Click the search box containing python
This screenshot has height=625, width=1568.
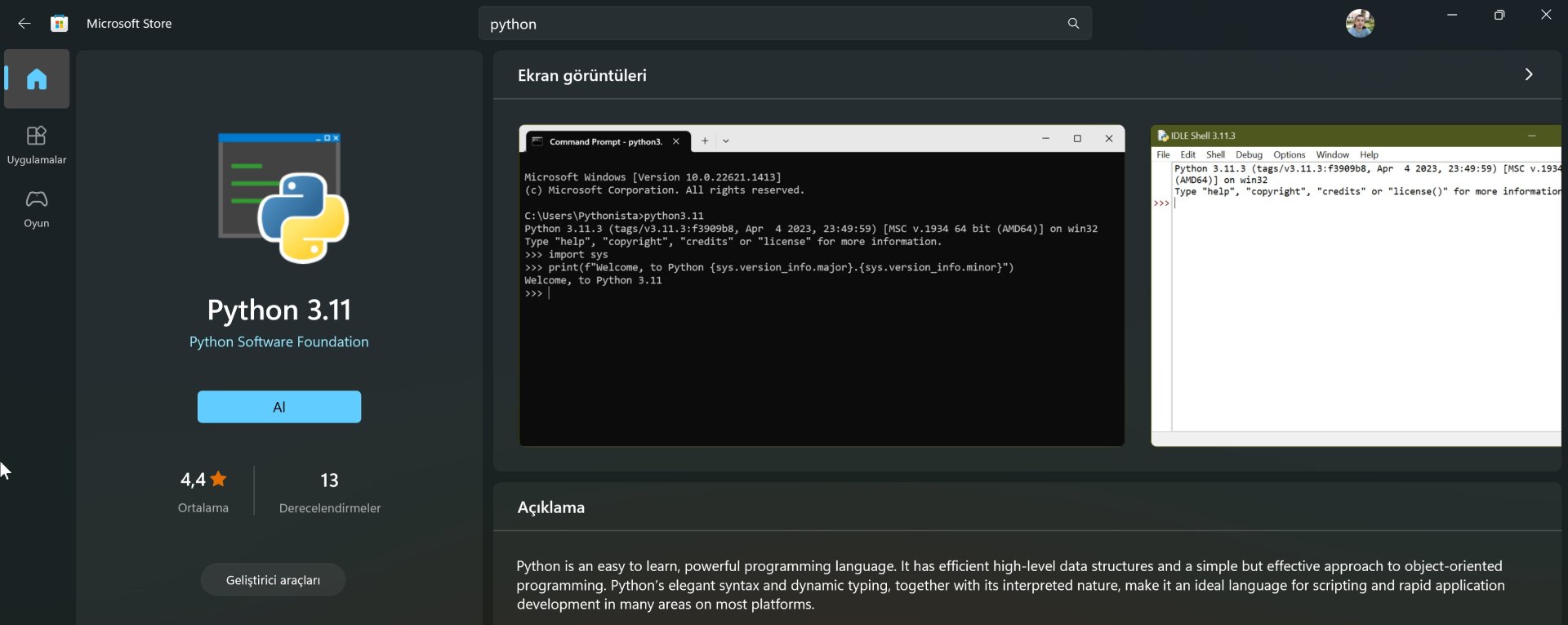785,24
